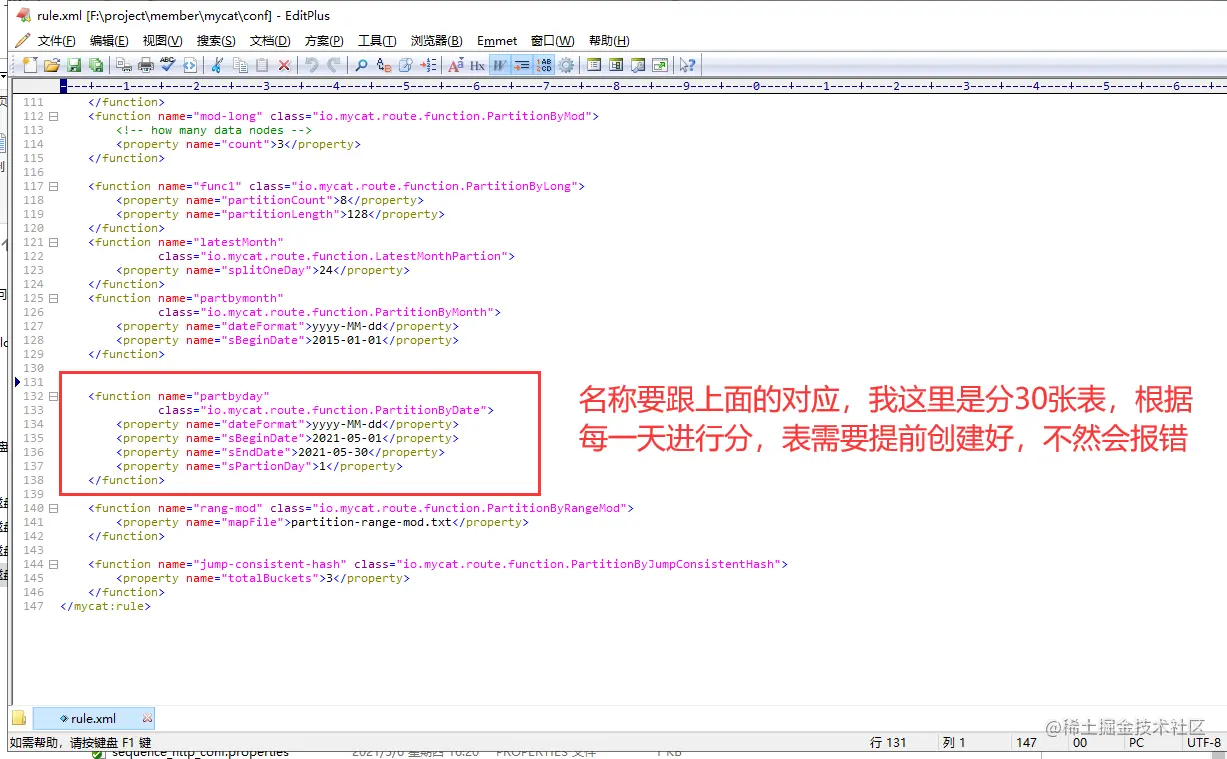Image resolution: width=1227 pixels, height=759 pixels.
Task: Collapse the func1 function fold at line 117
Action: [54, 186]
